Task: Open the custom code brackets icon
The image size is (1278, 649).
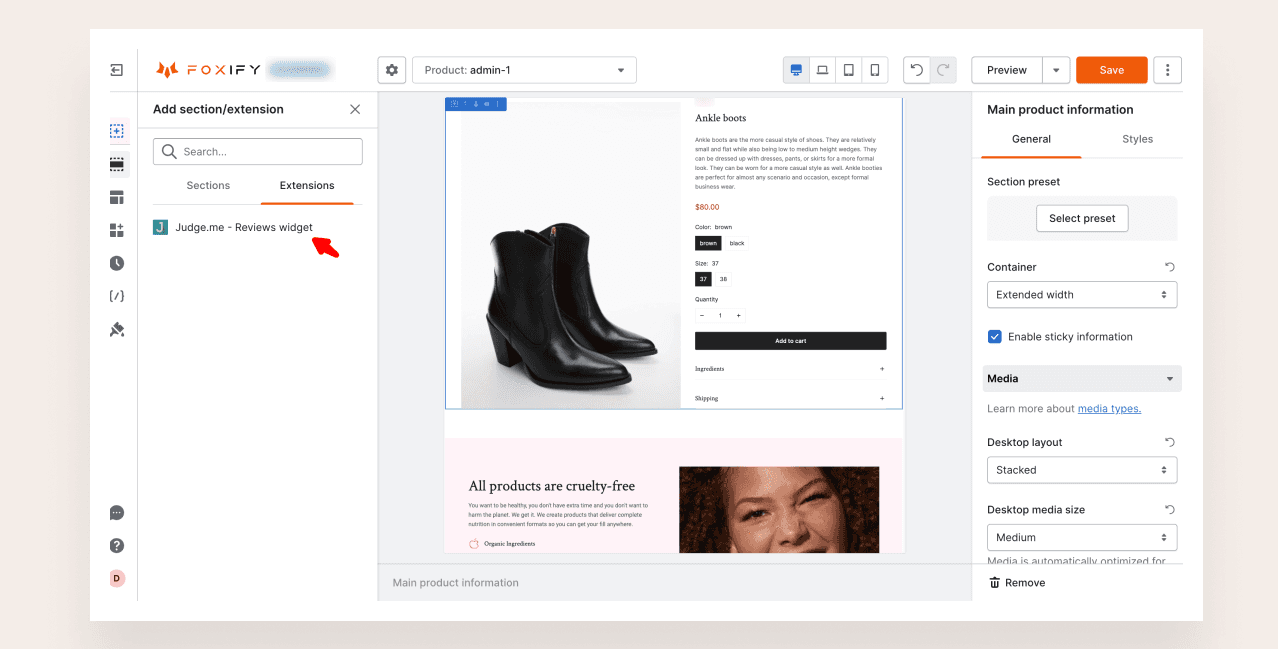Action: click(117, 296)
